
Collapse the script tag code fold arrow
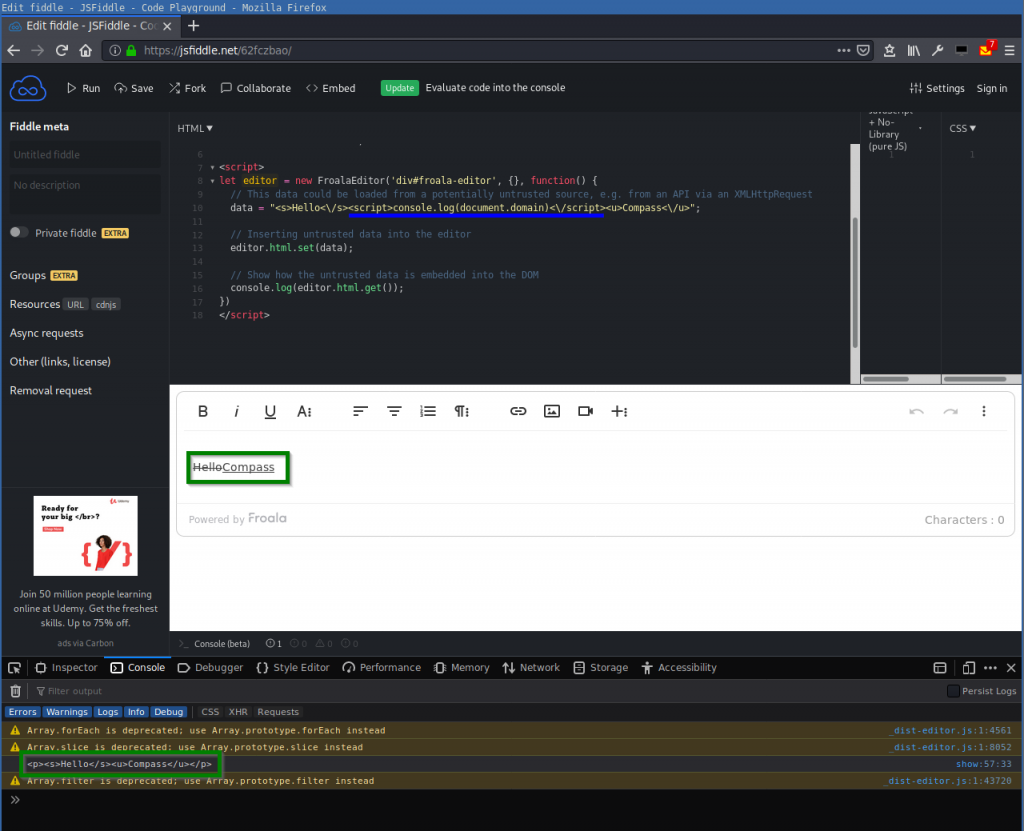tap(212, 167)
